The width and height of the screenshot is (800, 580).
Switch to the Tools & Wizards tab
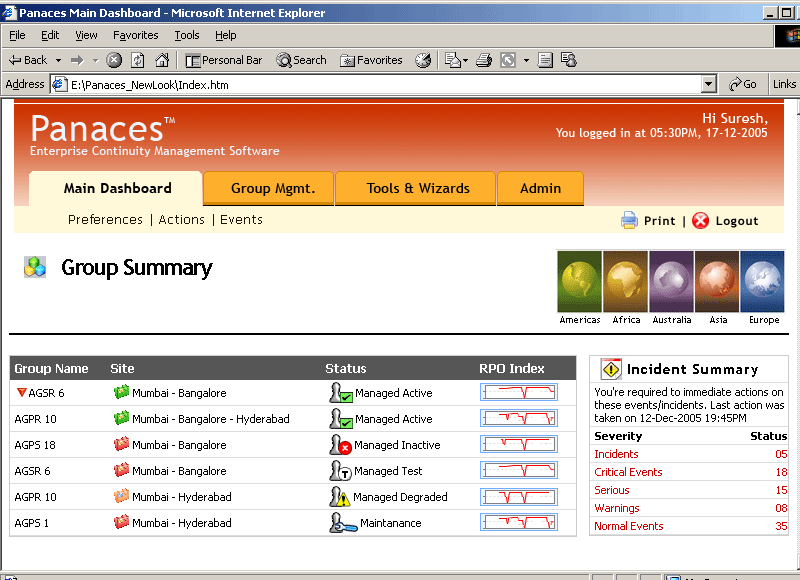pos(416,188)
